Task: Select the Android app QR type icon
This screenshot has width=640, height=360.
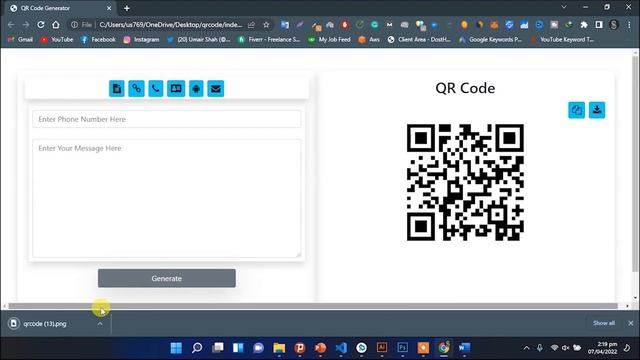Action: click(x=196, y=89)
